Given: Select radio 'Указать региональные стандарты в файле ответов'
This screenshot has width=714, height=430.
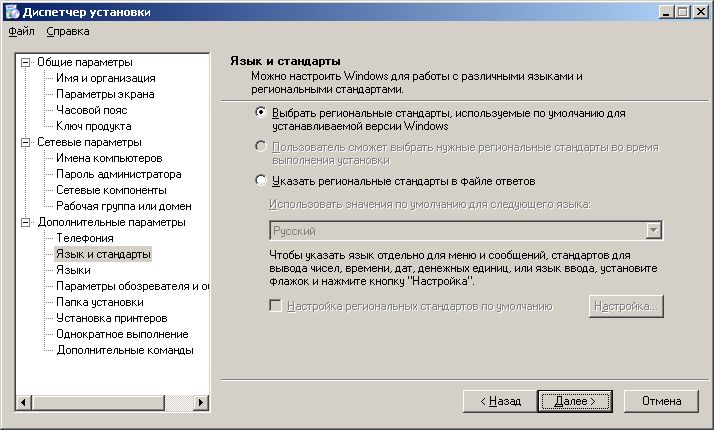Looking at the screenshot, I should pos(261,181).
